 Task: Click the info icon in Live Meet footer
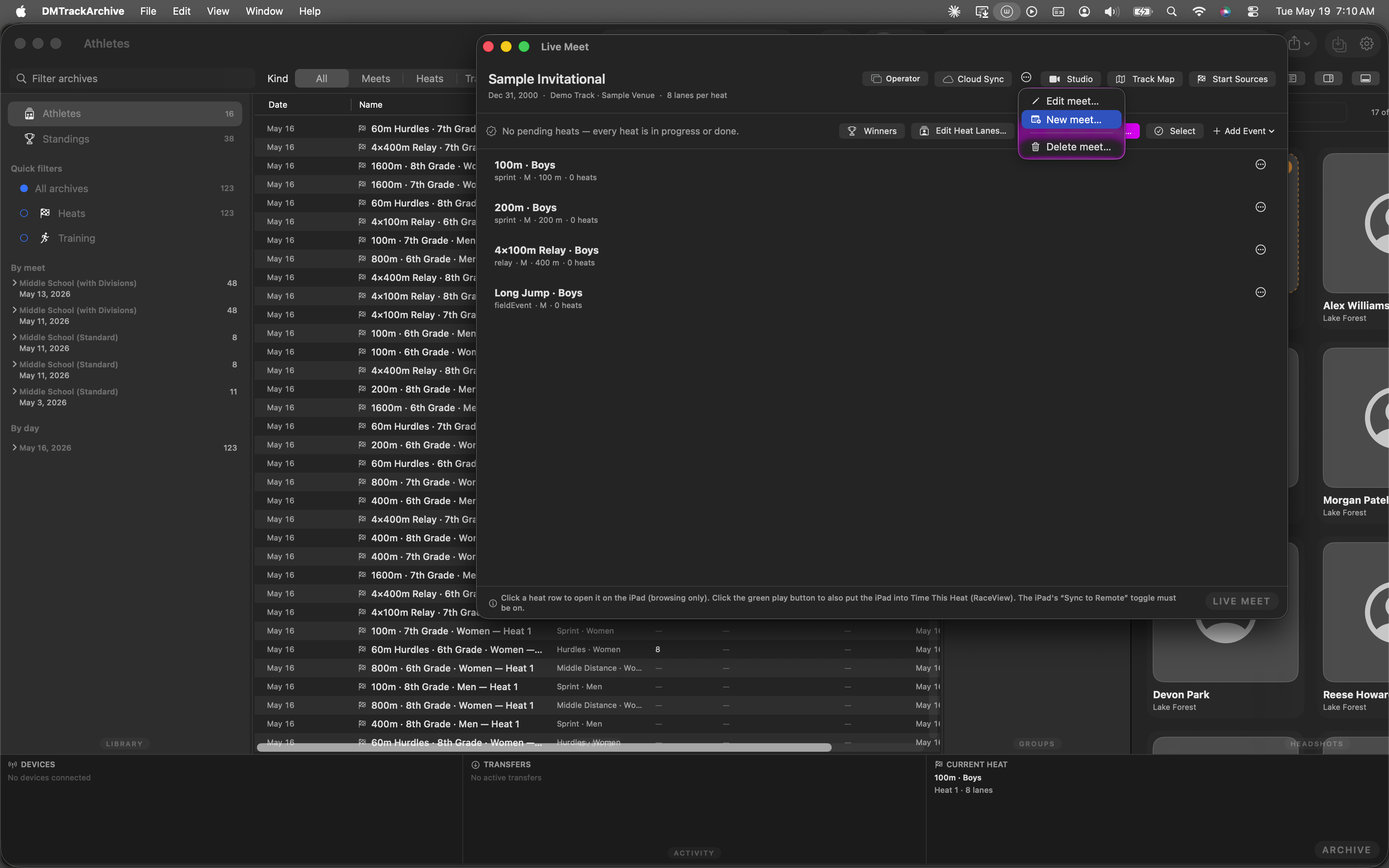coord(493,603)
